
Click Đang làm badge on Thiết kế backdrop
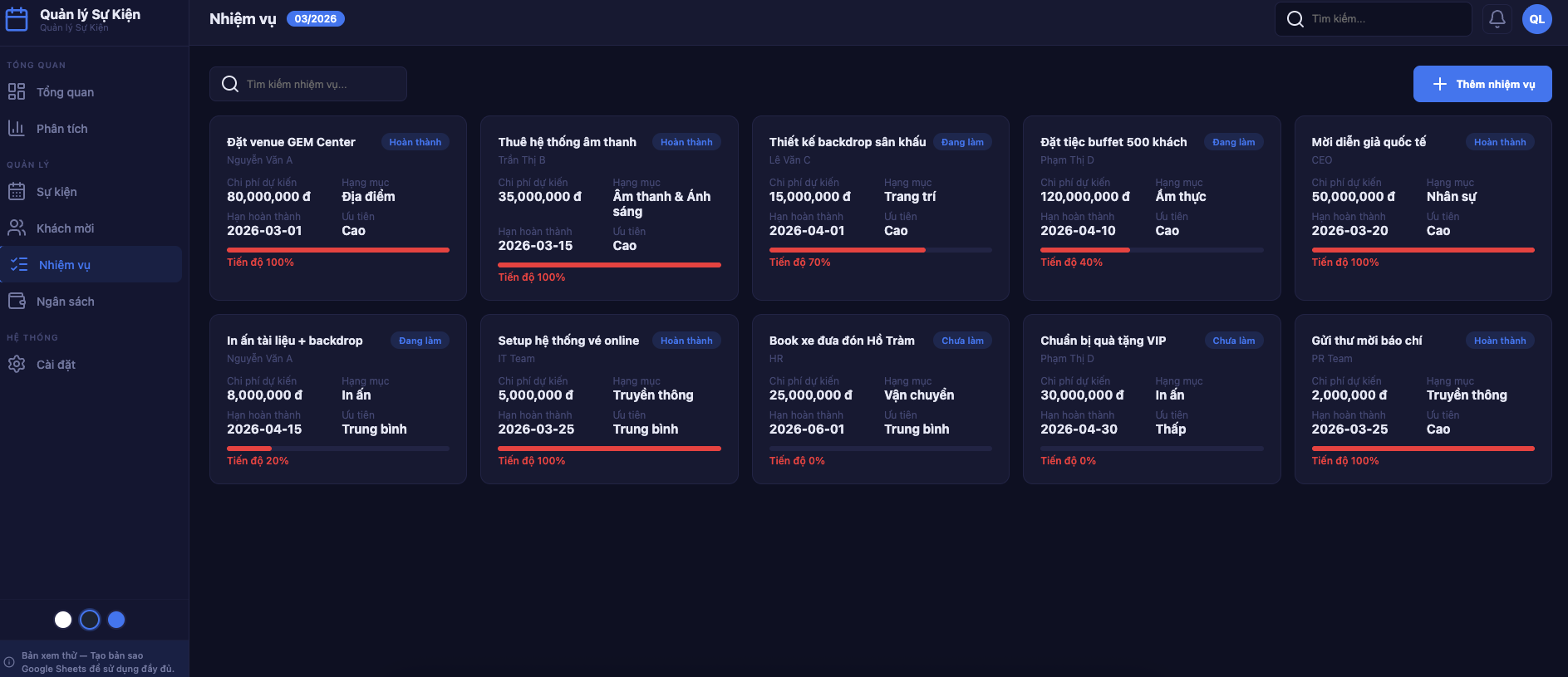(x=962, y=142)
